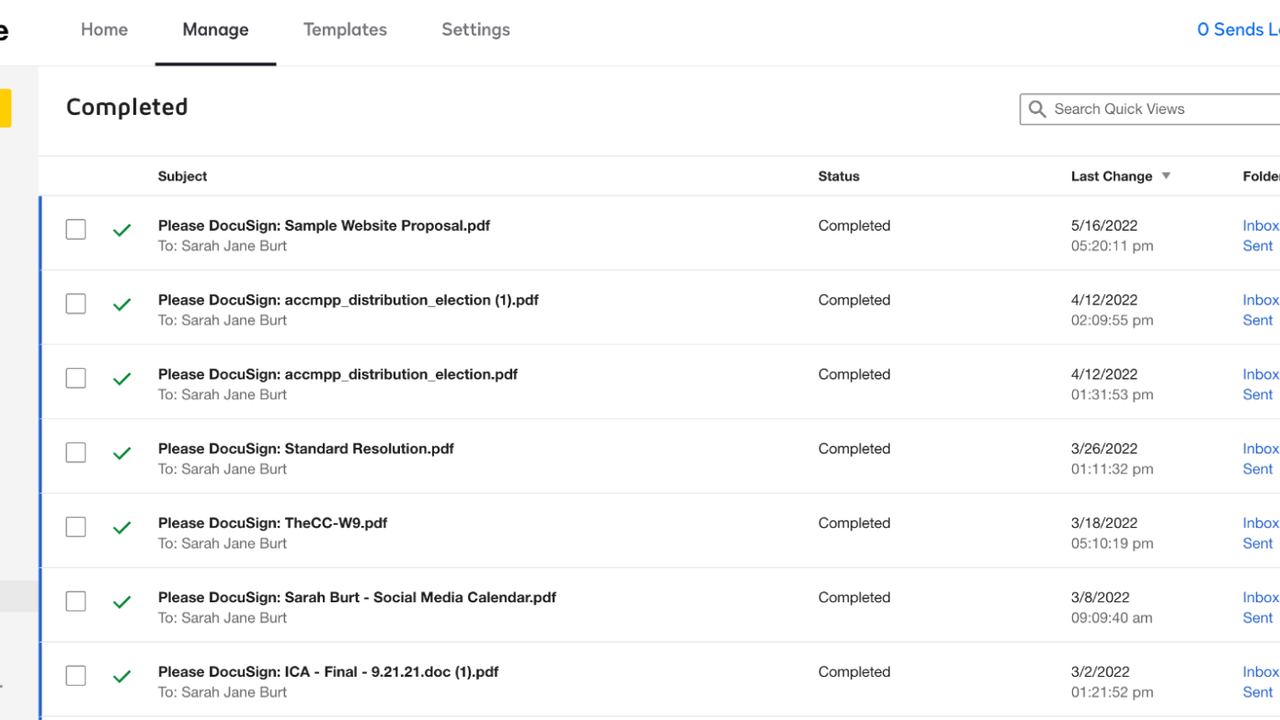Open Sample Website Proposal.pdf envelope
The image size is (1280, 720).
point(324,226)
